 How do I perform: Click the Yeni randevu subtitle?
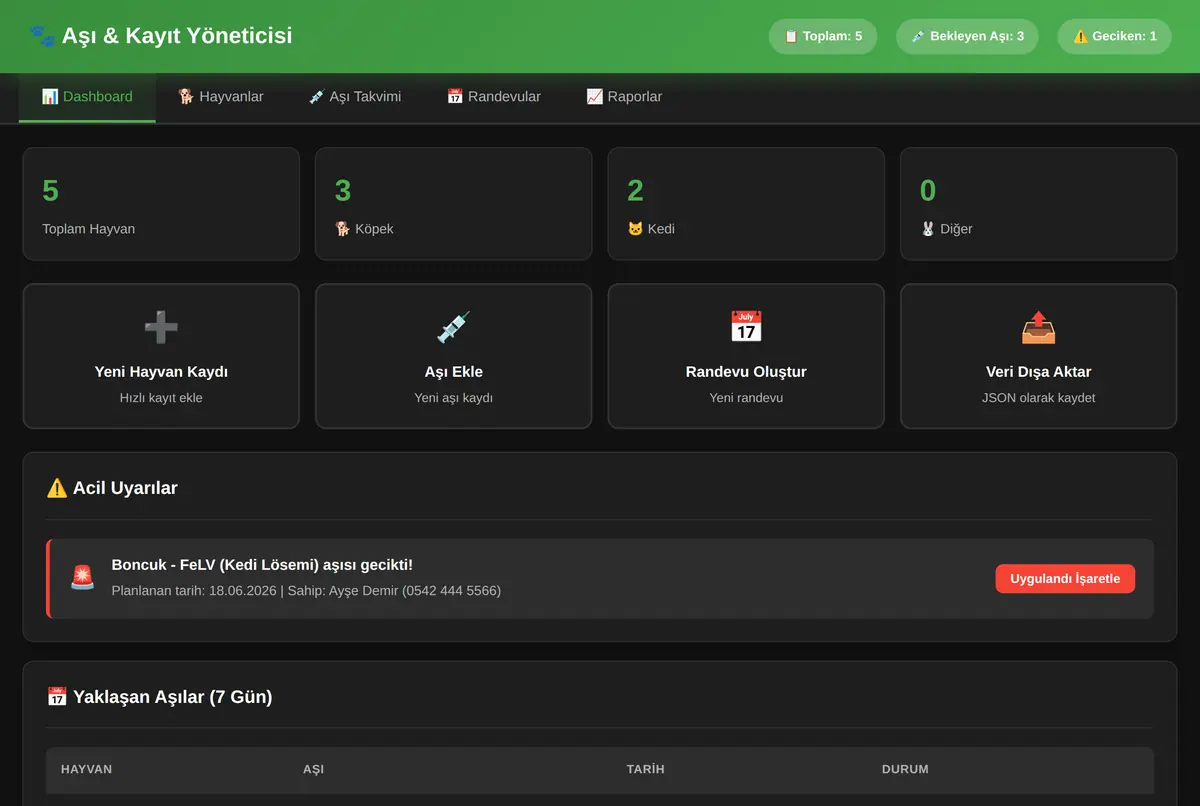click(746, 398)
